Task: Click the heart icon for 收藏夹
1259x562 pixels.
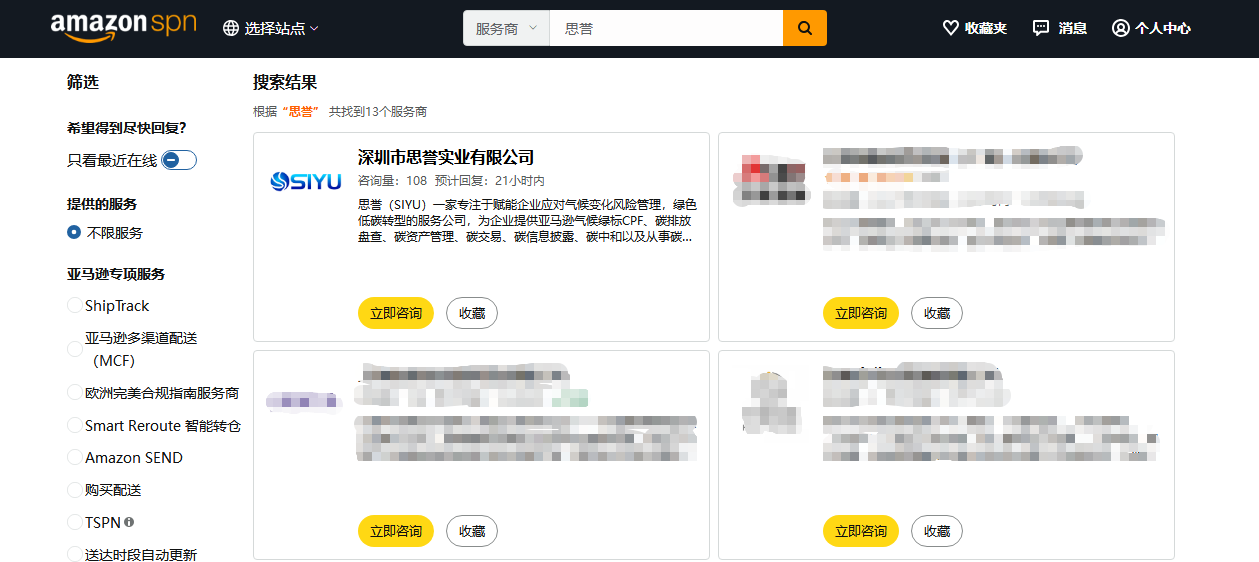Action: 951,28
